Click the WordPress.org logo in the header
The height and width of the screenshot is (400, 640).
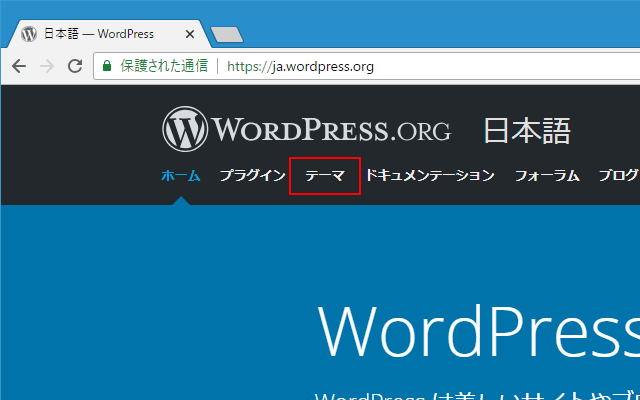click(x=307, y=129)
